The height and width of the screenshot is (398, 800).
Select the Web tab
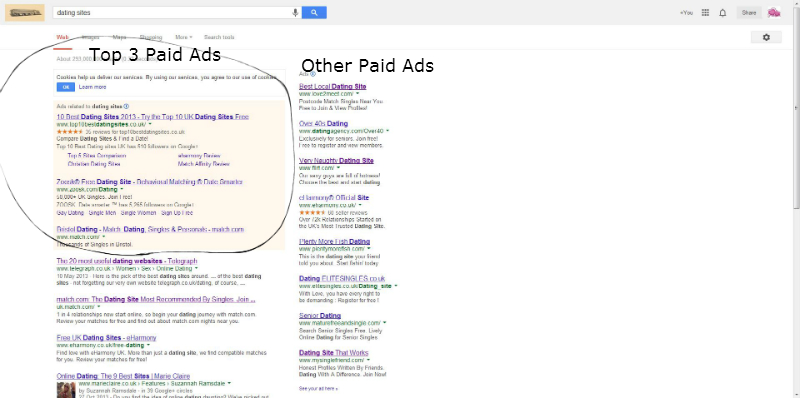tap(62, 37)
